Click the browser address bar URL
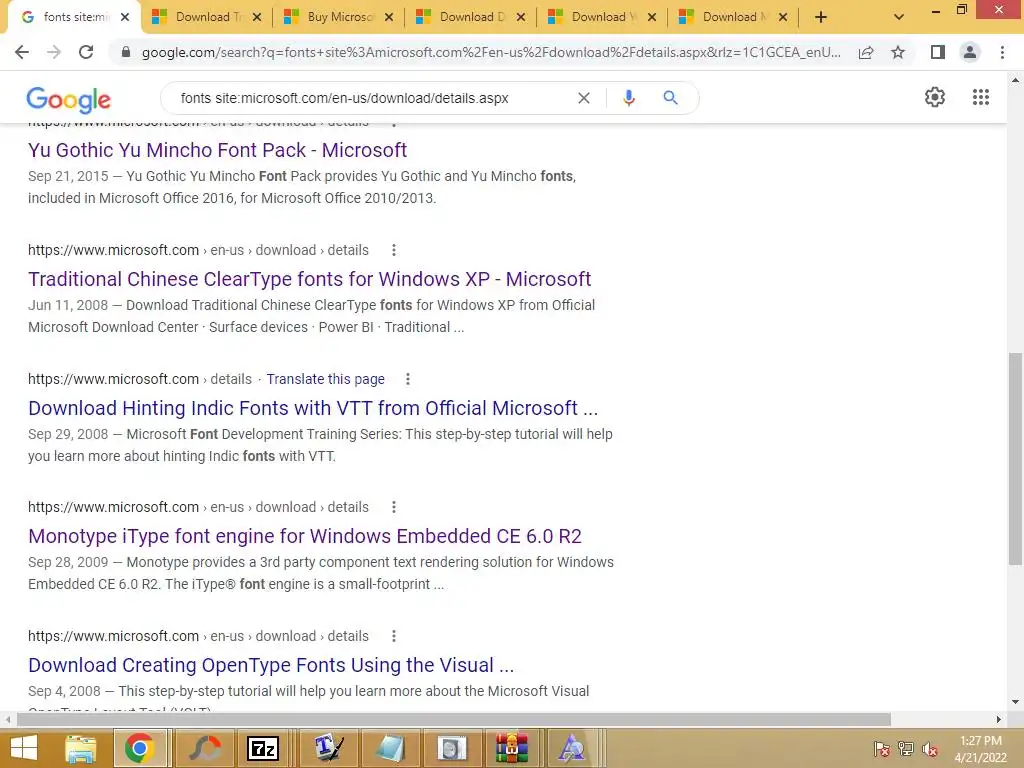 pos(491,52)
